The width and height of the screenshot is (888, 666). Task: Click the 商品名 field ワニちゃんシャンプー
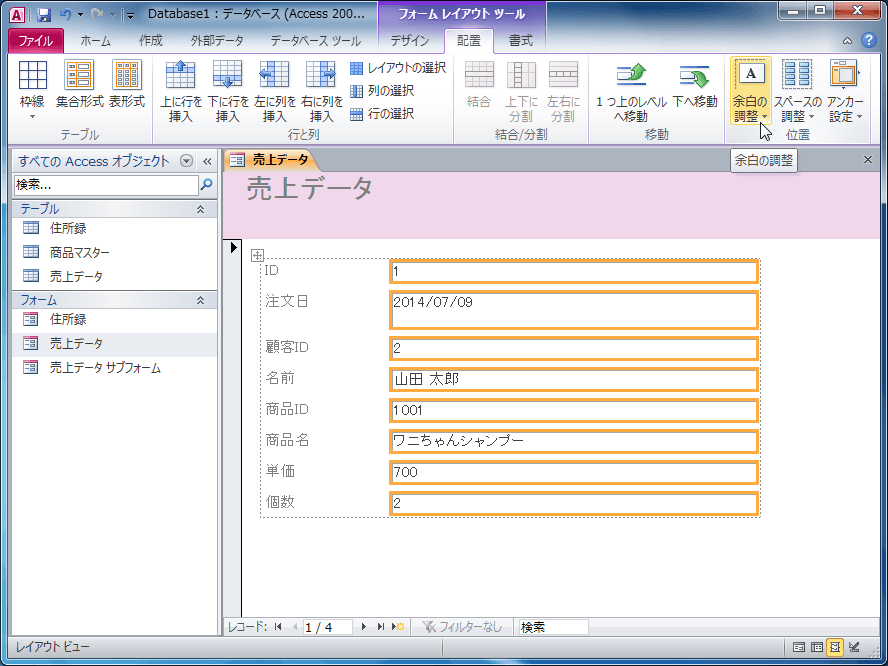click(574, 441)
